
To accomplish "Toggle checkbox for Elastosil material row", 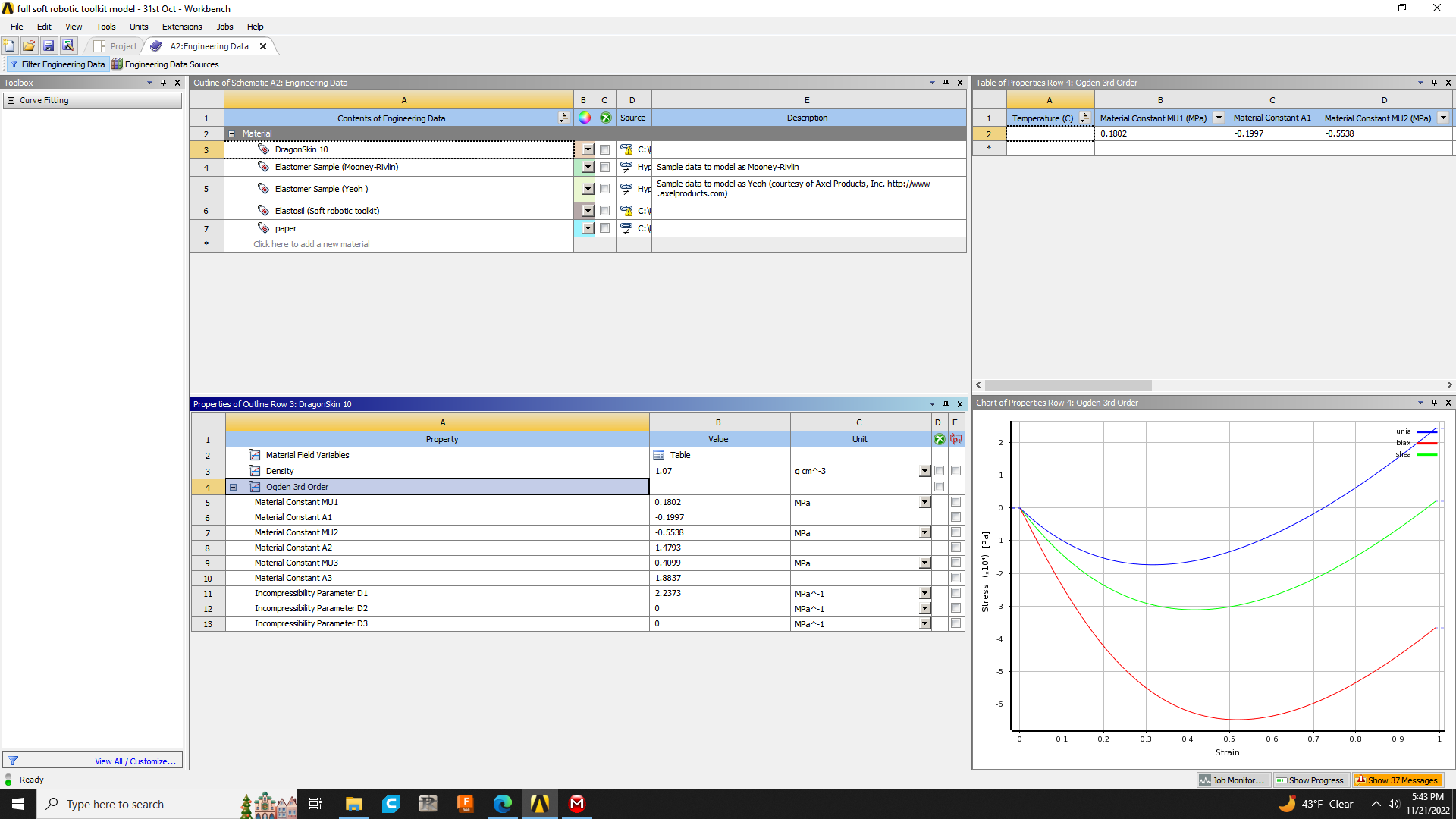I will tap(604, 211).
